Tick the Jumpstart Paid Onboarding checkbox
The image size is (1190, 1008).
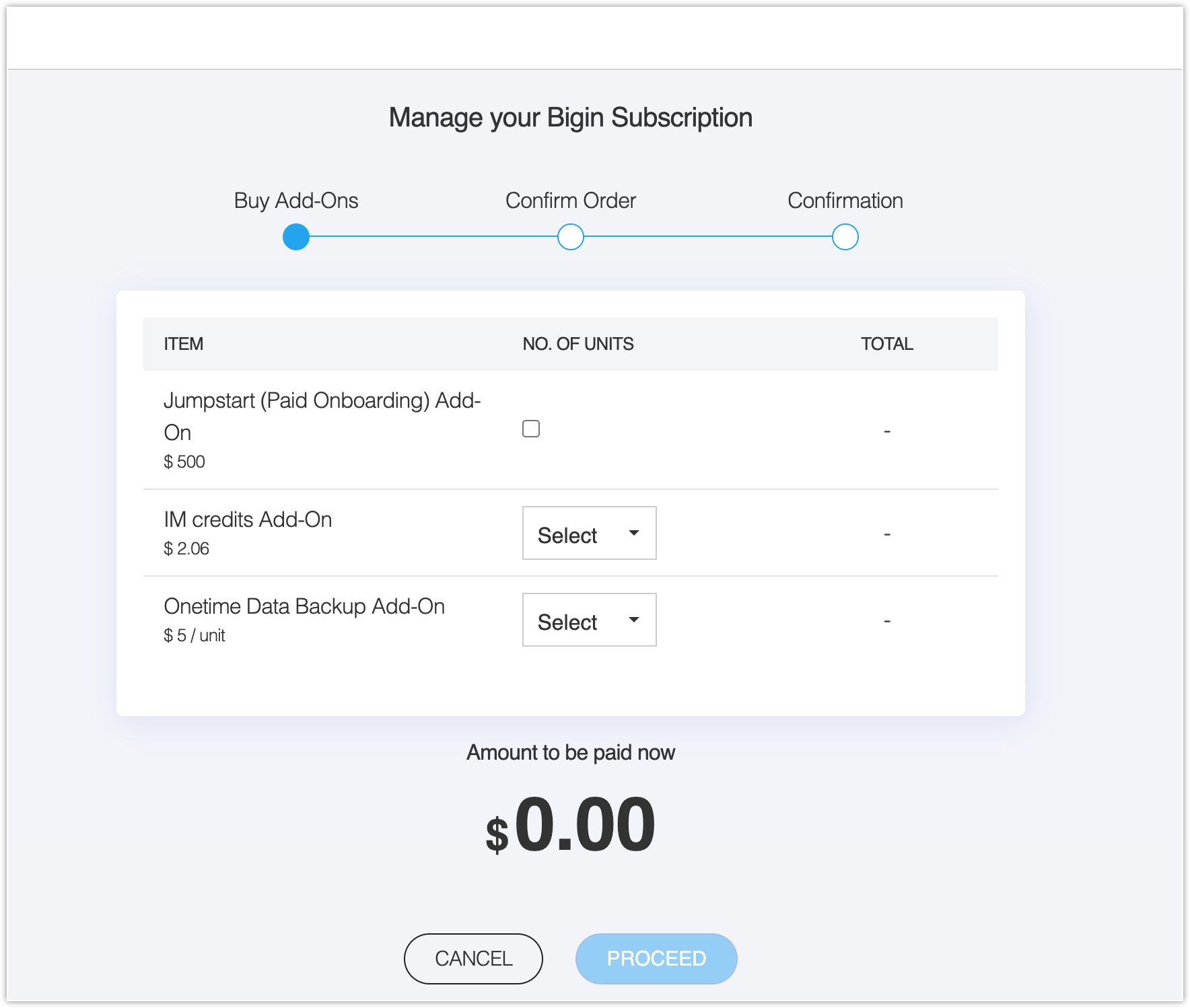click(x=531, y=429)
